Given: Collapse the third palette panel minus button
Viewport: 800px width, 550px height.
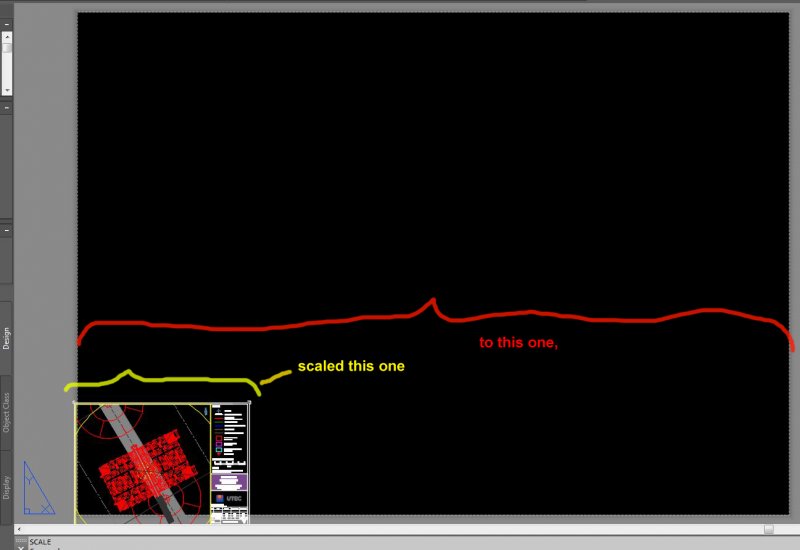Looking at the screenshot, I should (7, 230).
